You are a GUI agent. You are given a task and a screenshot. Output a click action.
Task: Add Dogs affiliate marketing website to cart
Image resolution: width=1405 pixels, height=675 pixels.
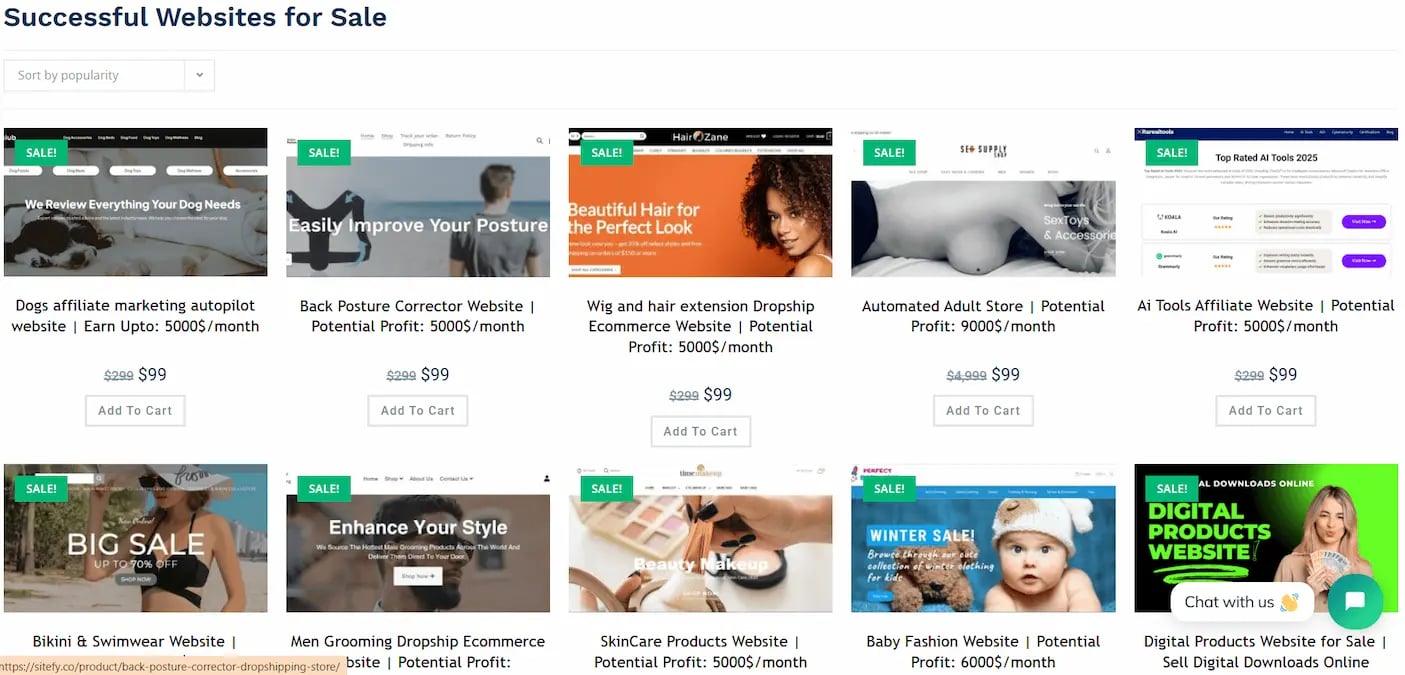coord(135,410)
